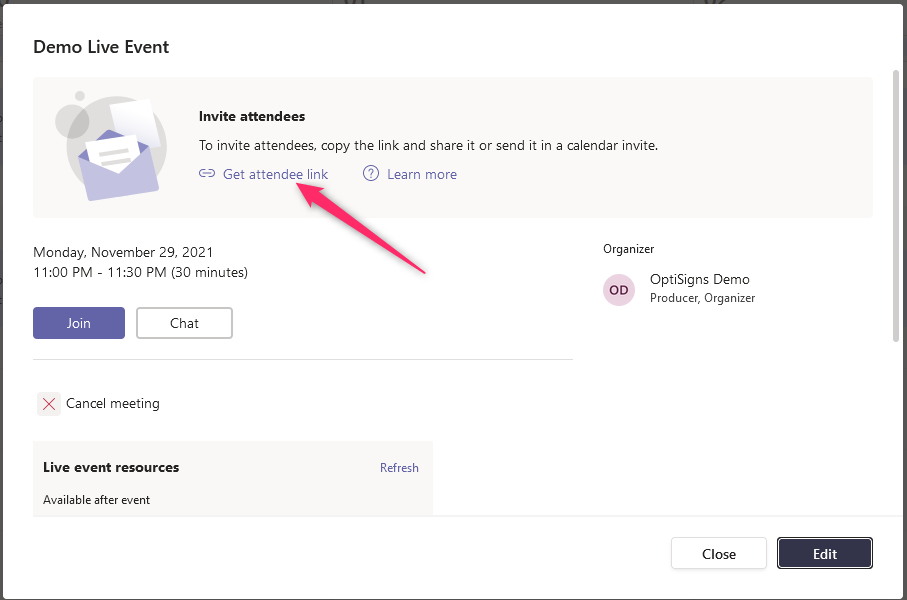The image size is (907, 600).
Task: Click the chain link icon beside Get attendee link
Action: [207, 174]
